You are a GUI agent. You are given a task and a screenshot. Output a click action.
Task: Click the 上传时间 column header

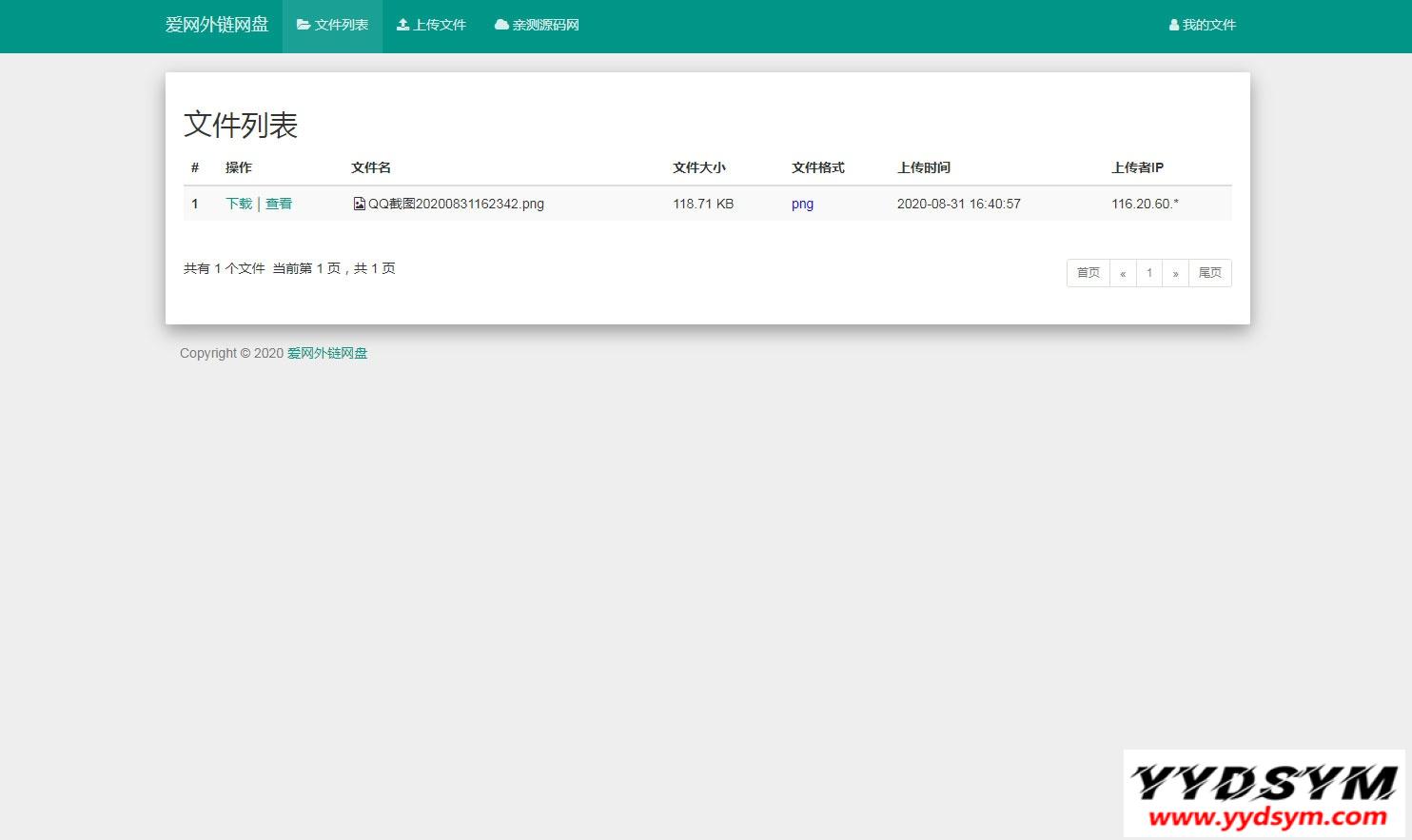924,167
